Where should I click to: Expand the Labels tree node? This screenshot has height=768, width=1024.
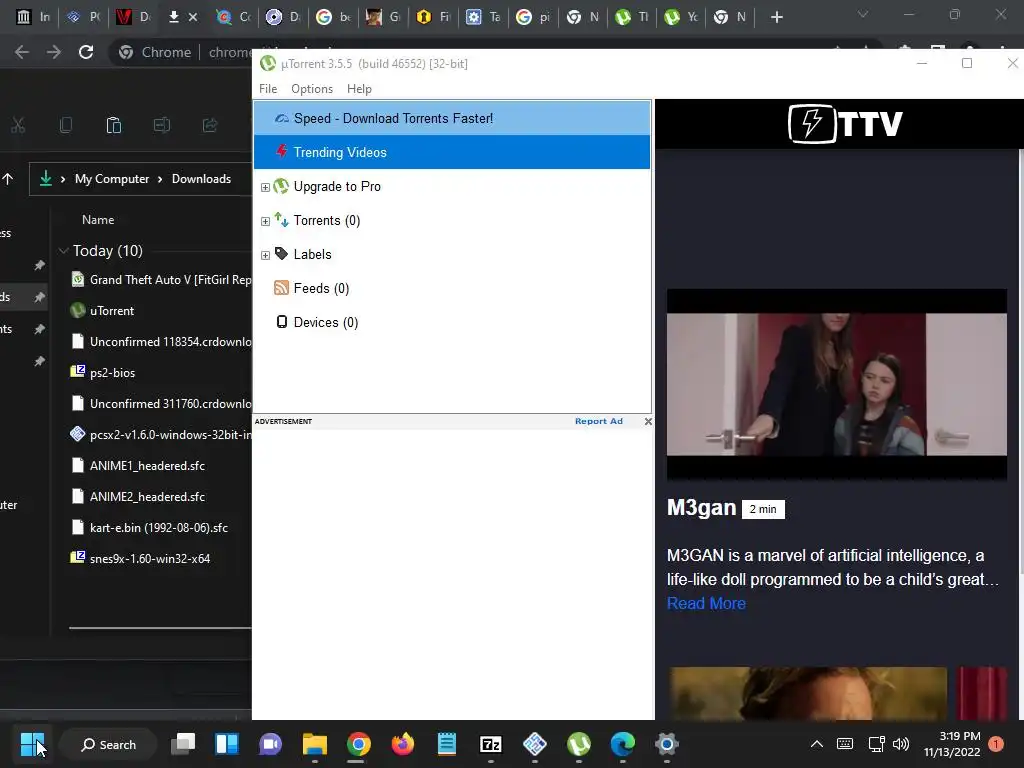[x=265, y=255]
